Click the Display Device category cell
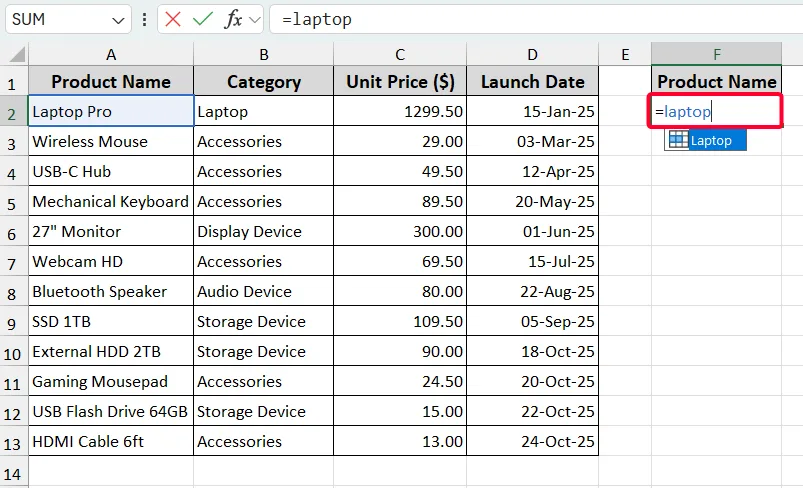Screen dimensions: 803x488 pos(264,231)
